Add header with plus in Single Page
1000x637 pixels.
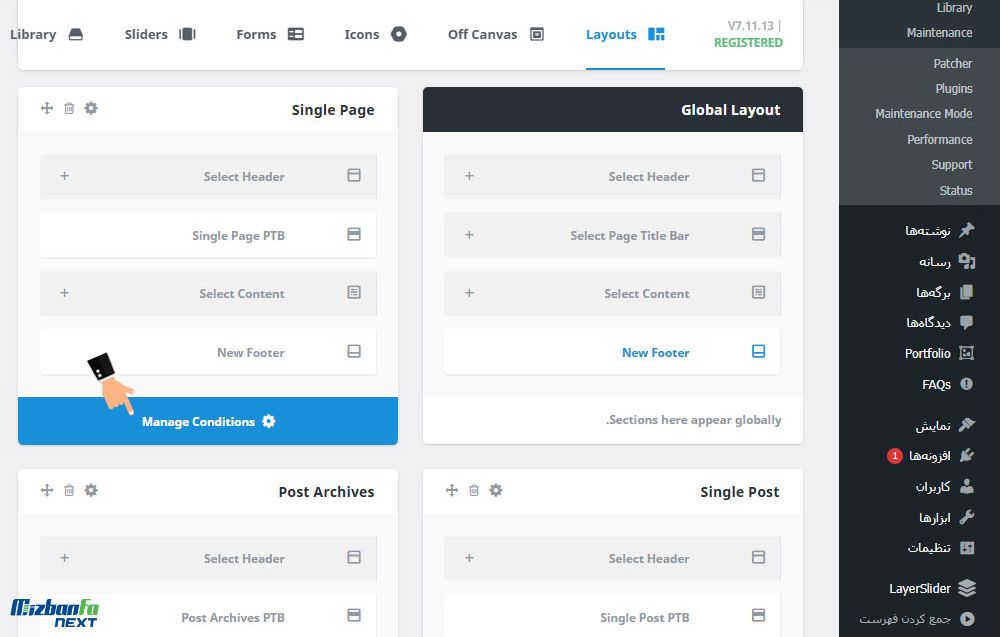click(64, 176)
